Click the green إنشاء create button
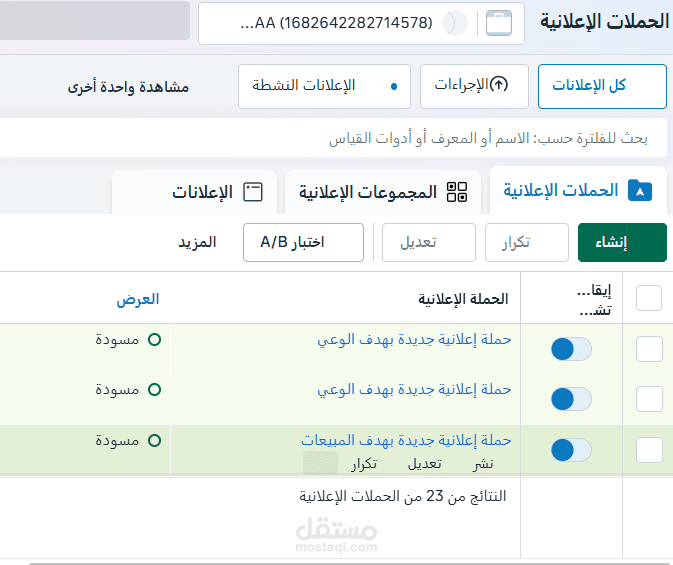This screenshot has width=673, height=565. tap(622, 242)
